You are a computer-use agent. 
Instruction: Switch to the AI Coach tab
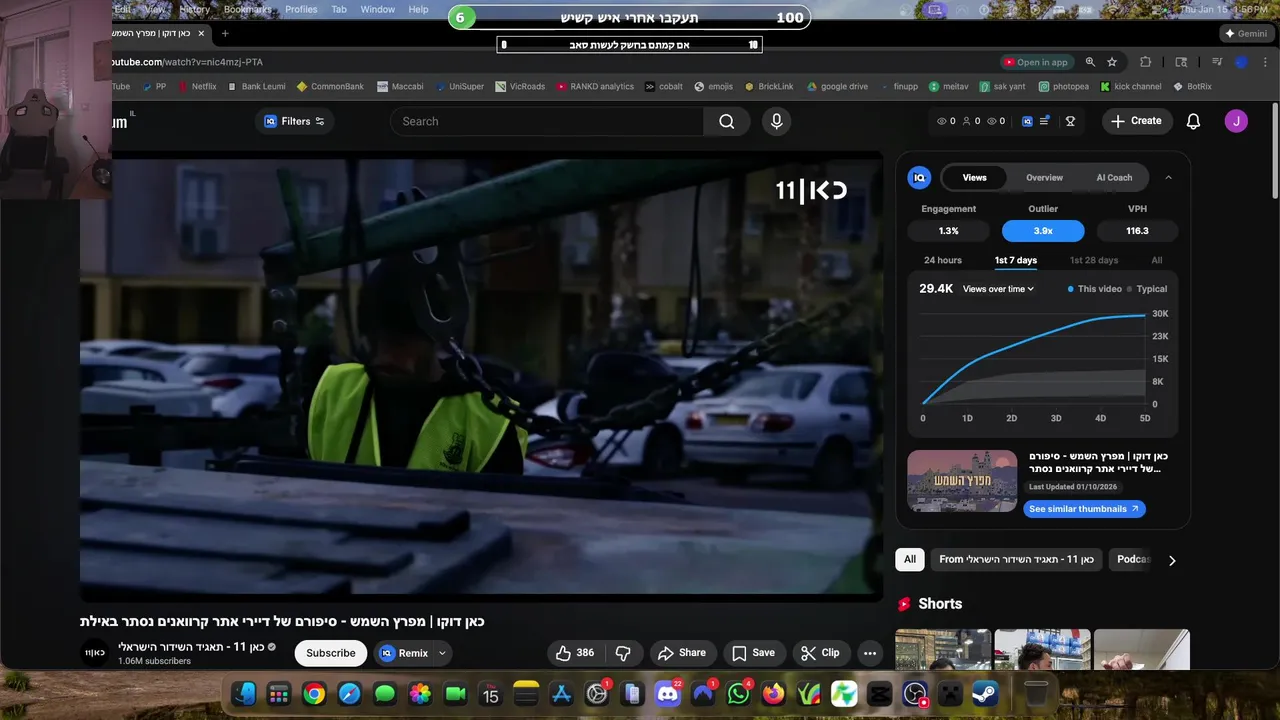point(1114,177)
